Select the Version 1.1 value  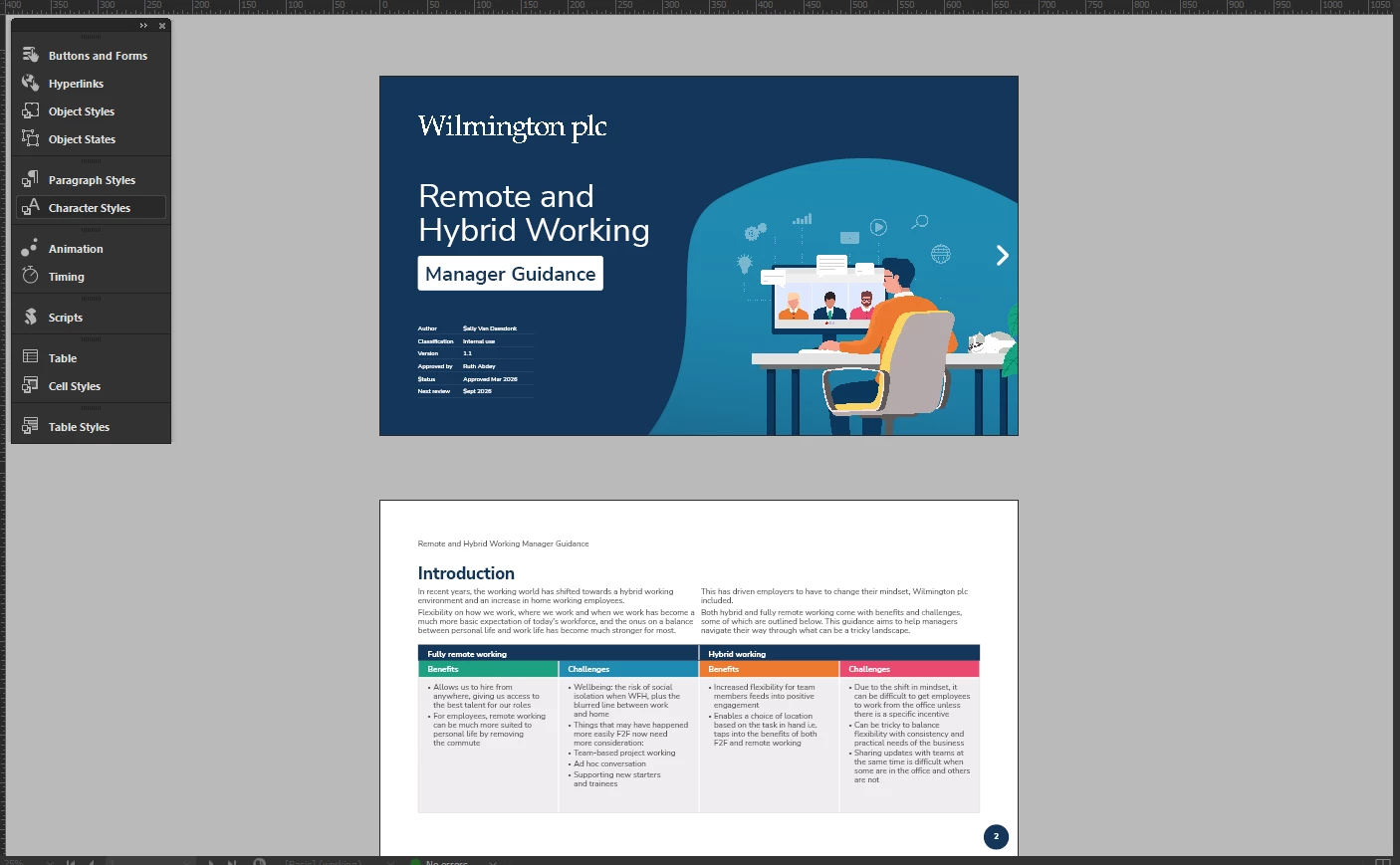[x=467, y=353]
